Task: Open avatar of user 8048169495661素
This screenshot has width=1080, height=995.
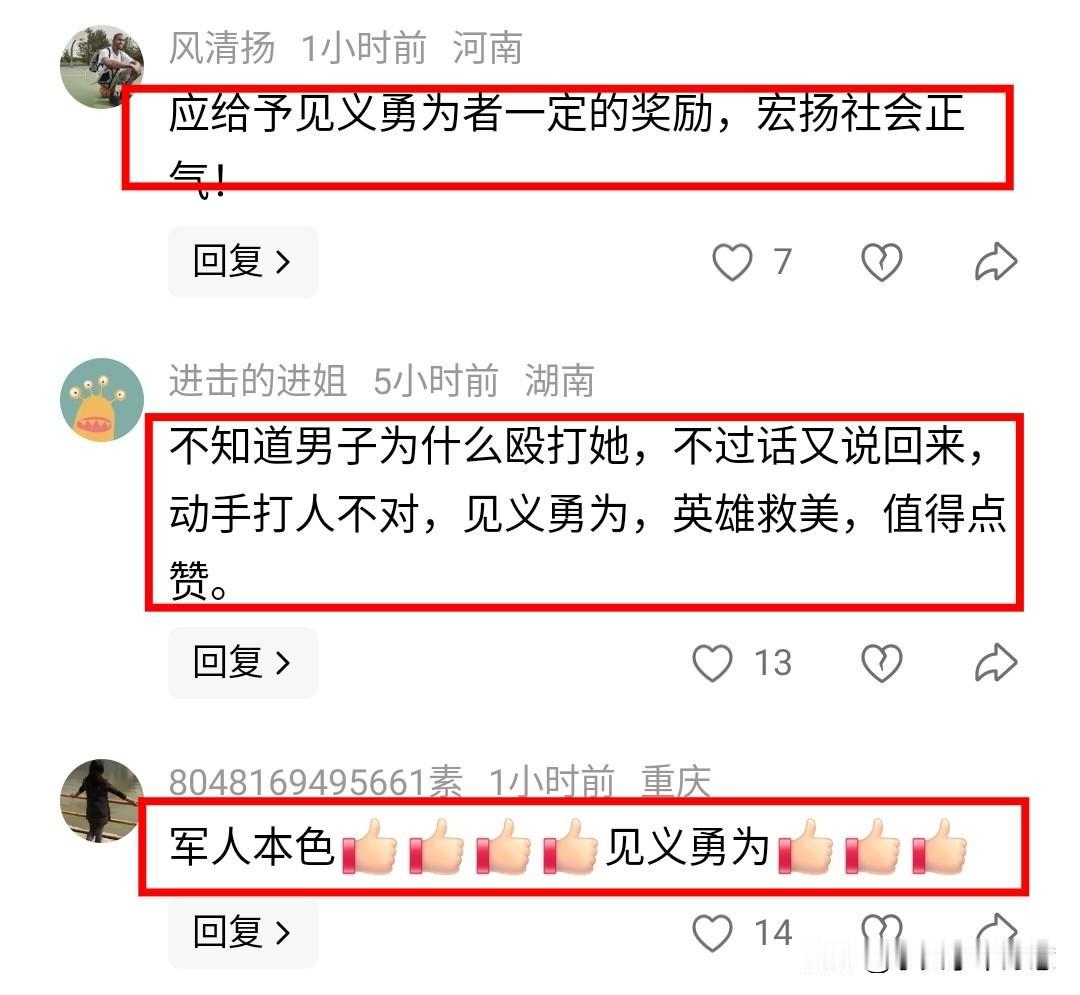Action: point(102,800)
